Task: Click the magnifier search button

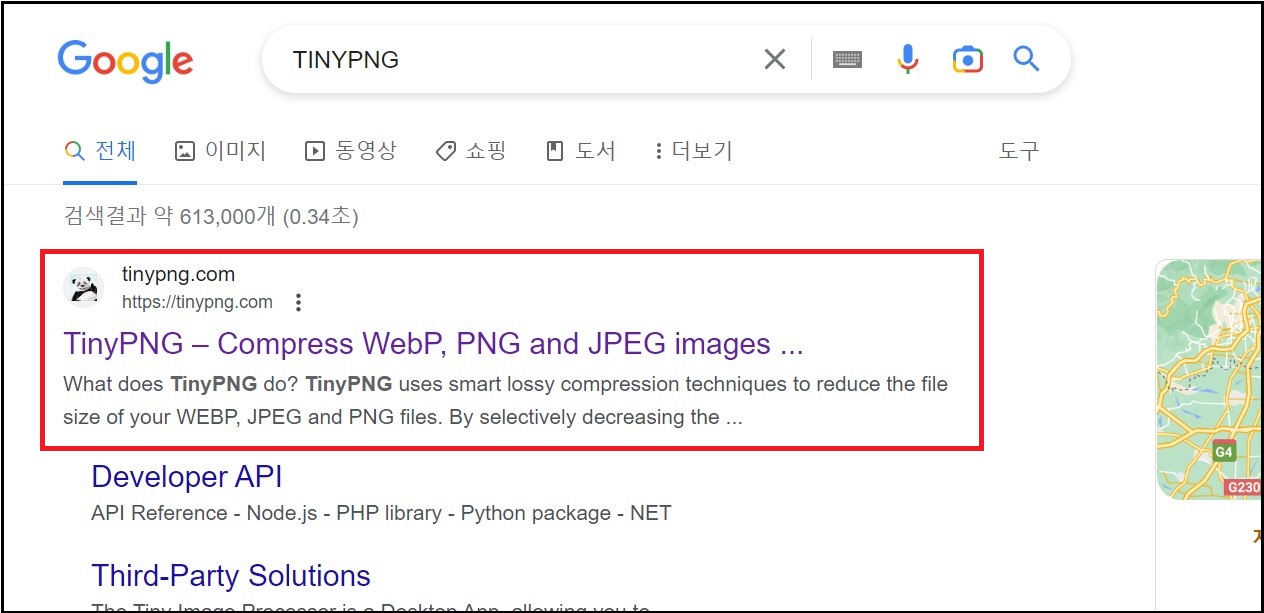Action: coord(1027,59)
